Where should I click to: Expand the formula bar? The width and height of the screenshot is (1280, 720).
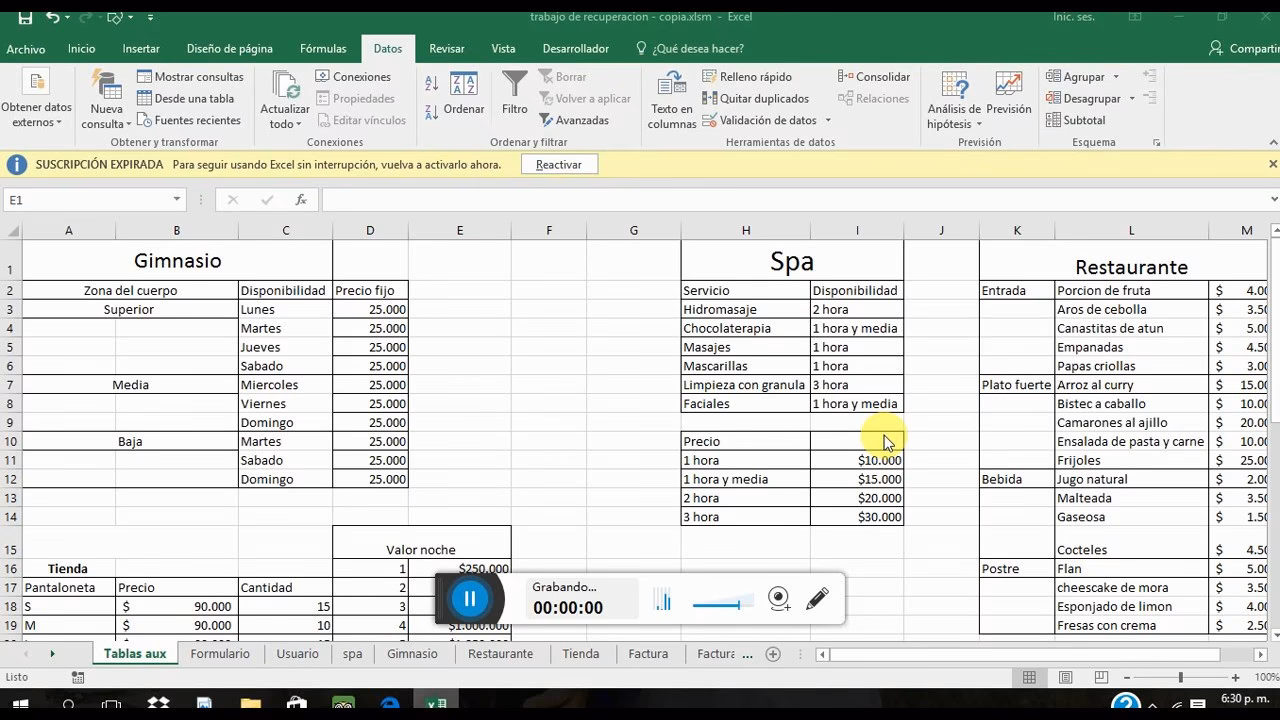click(x=1273, y=200)
